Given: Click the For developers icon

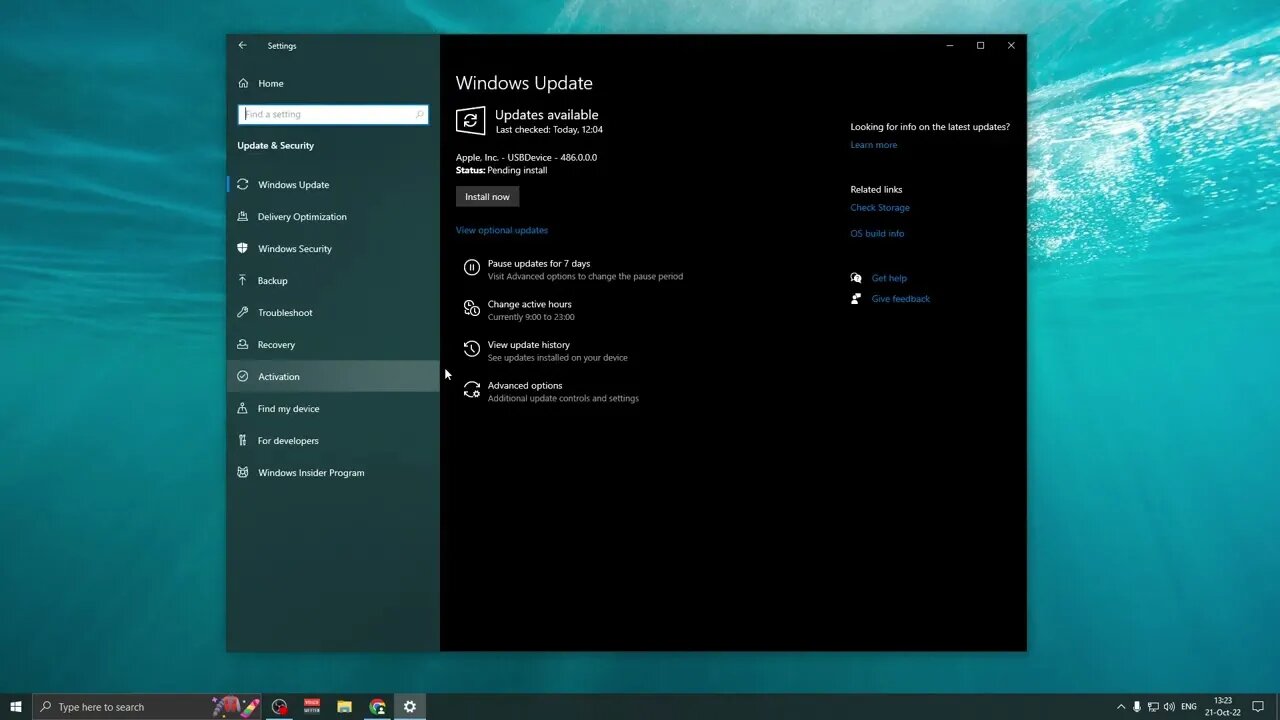Looking at the screenshot, I should [x=242, y=440].
